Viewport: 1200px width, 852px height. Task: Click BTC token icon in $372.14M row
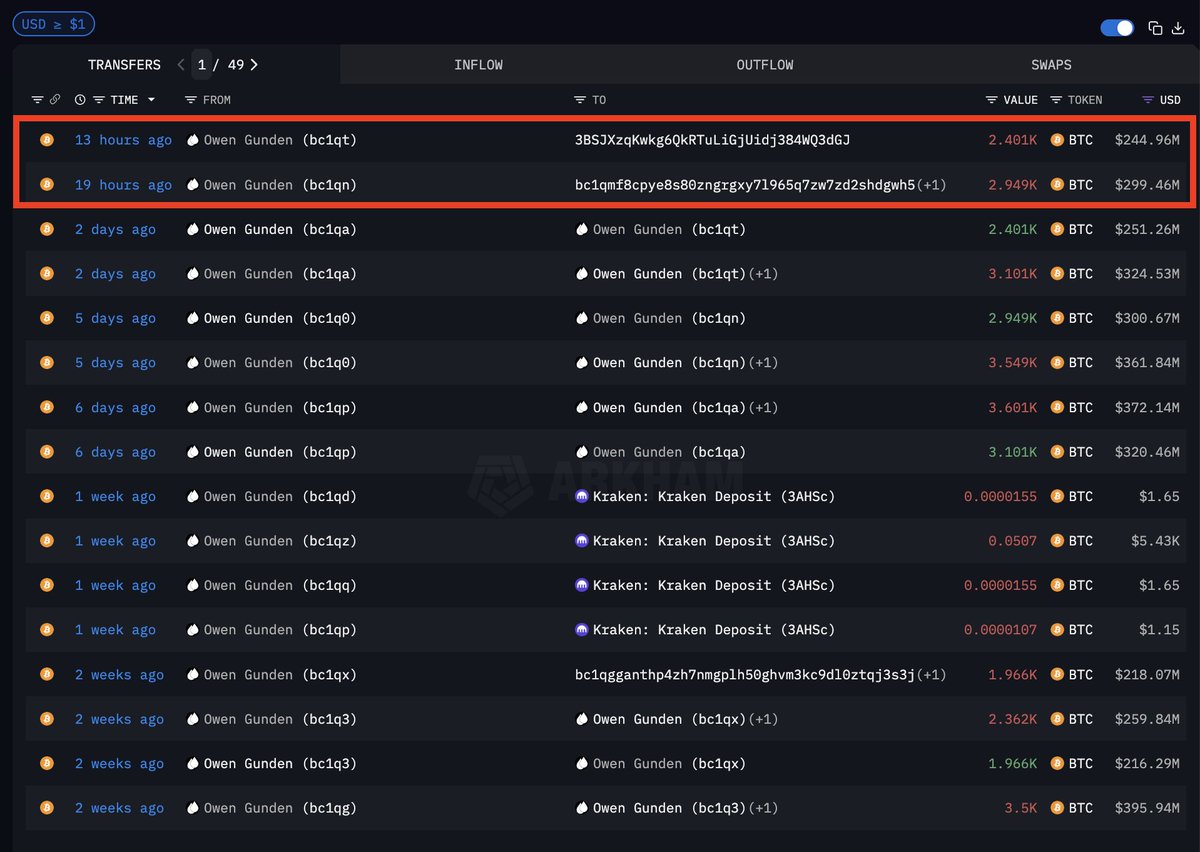pyautogui.click(x=1057, y=408)
